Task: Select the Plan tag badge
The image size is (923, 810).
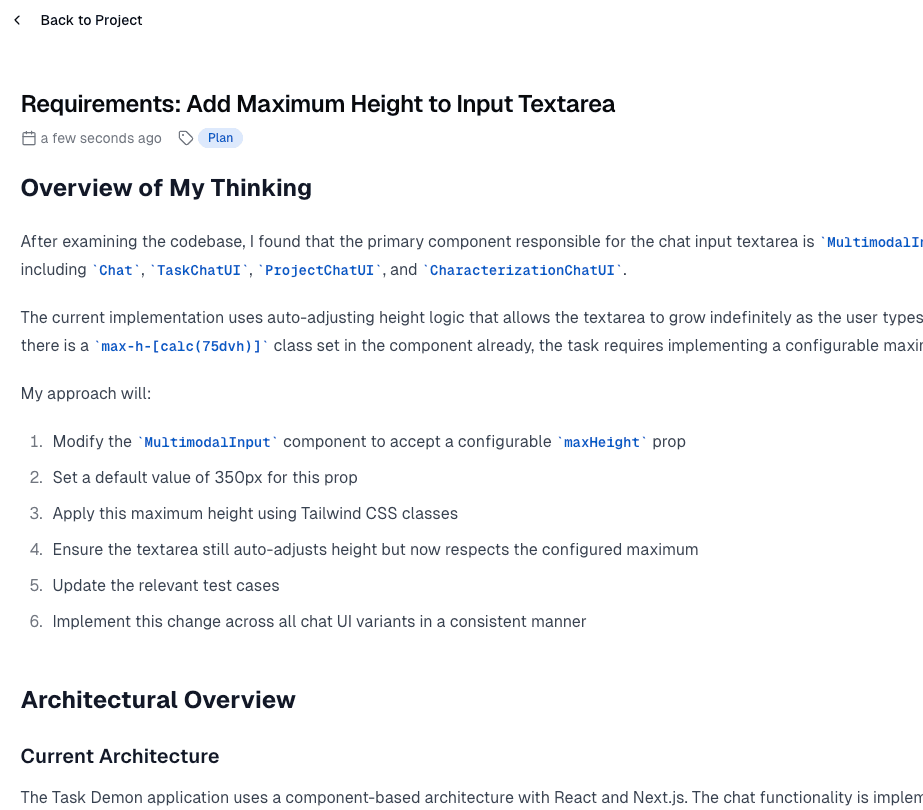Action: (219, 138)
